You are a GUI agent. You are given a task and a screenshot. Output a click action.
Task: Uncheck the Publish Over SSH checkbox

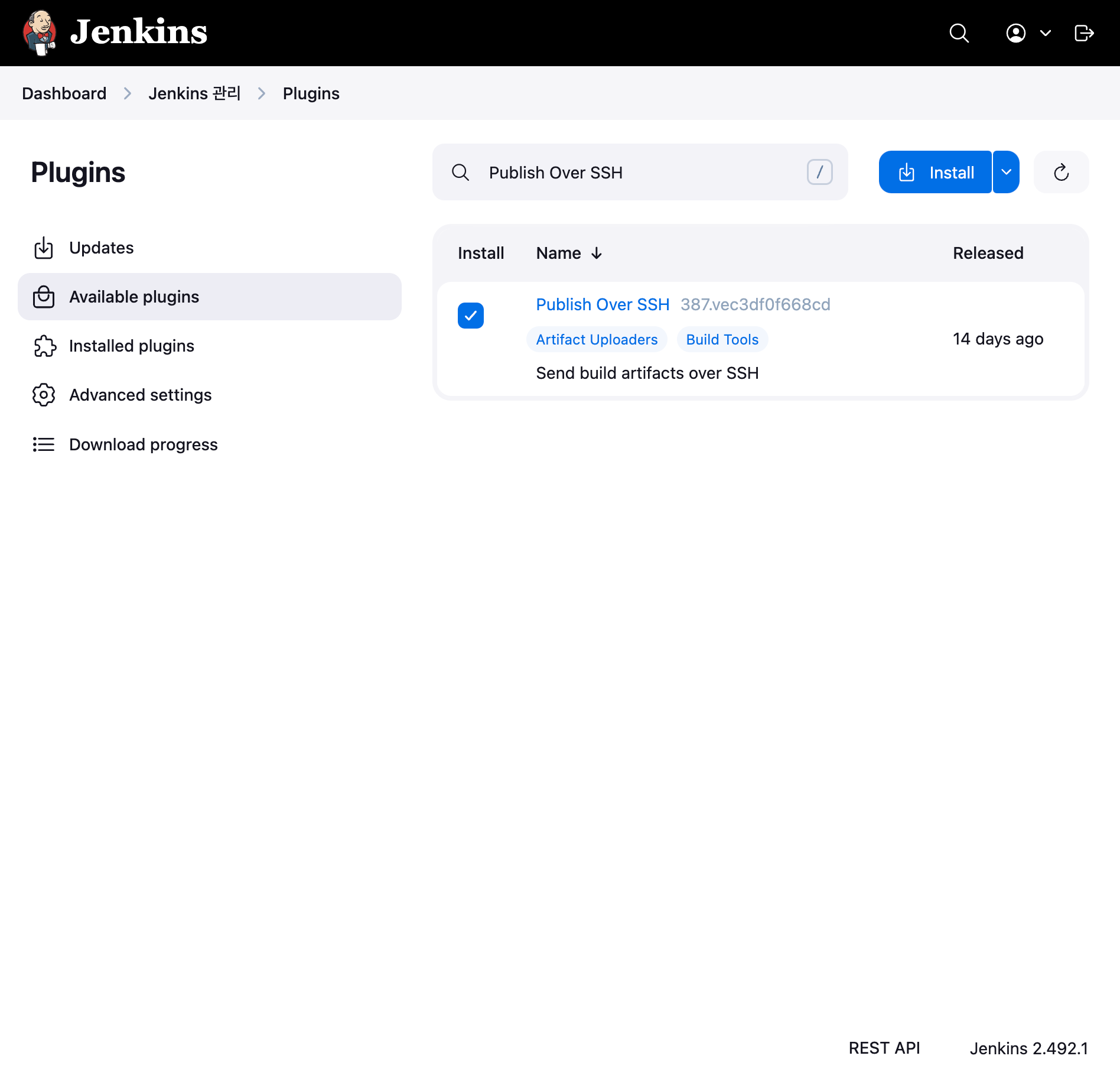(x=471, y=316)
